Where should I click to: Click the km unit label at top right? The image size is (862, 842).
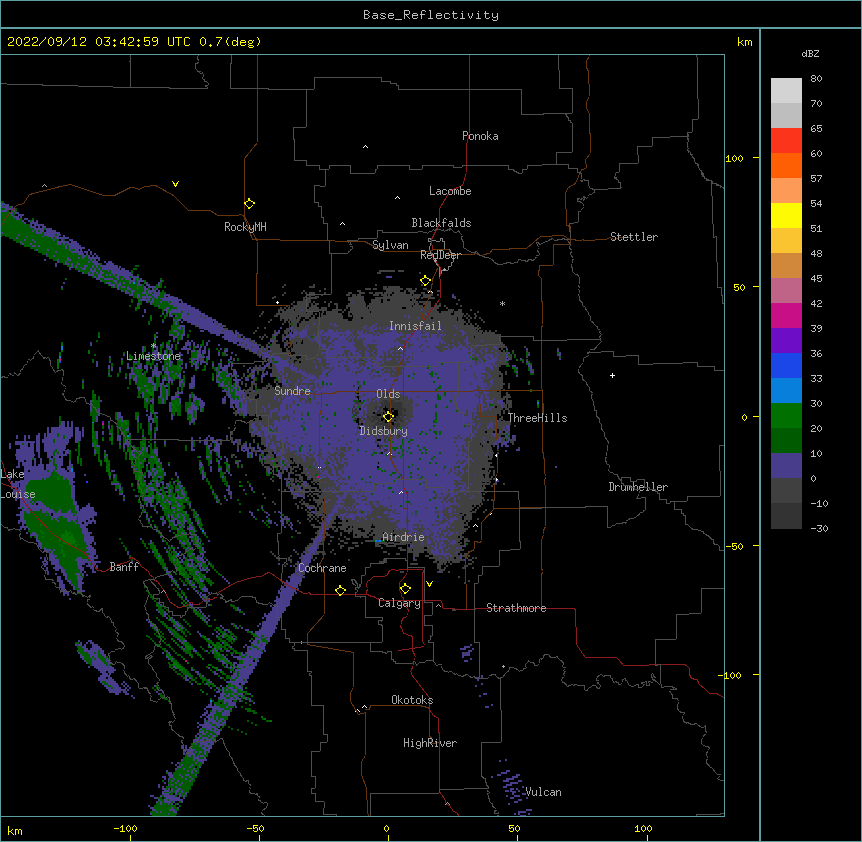tap(744, 42)
